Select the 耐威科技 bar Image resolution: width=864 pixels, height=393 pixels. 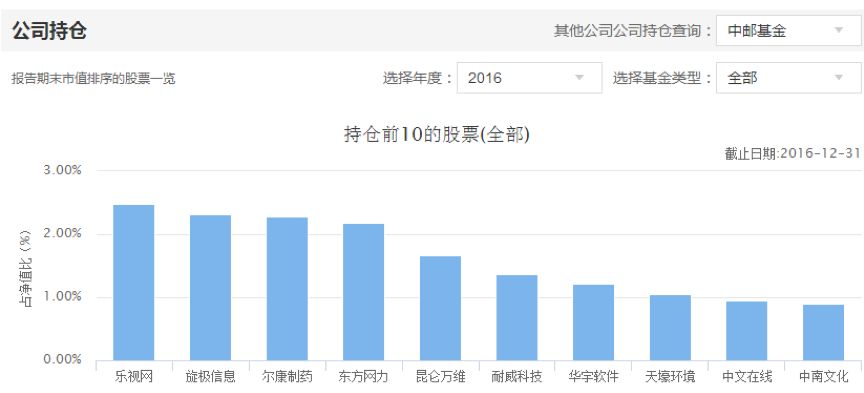(517, 317)
